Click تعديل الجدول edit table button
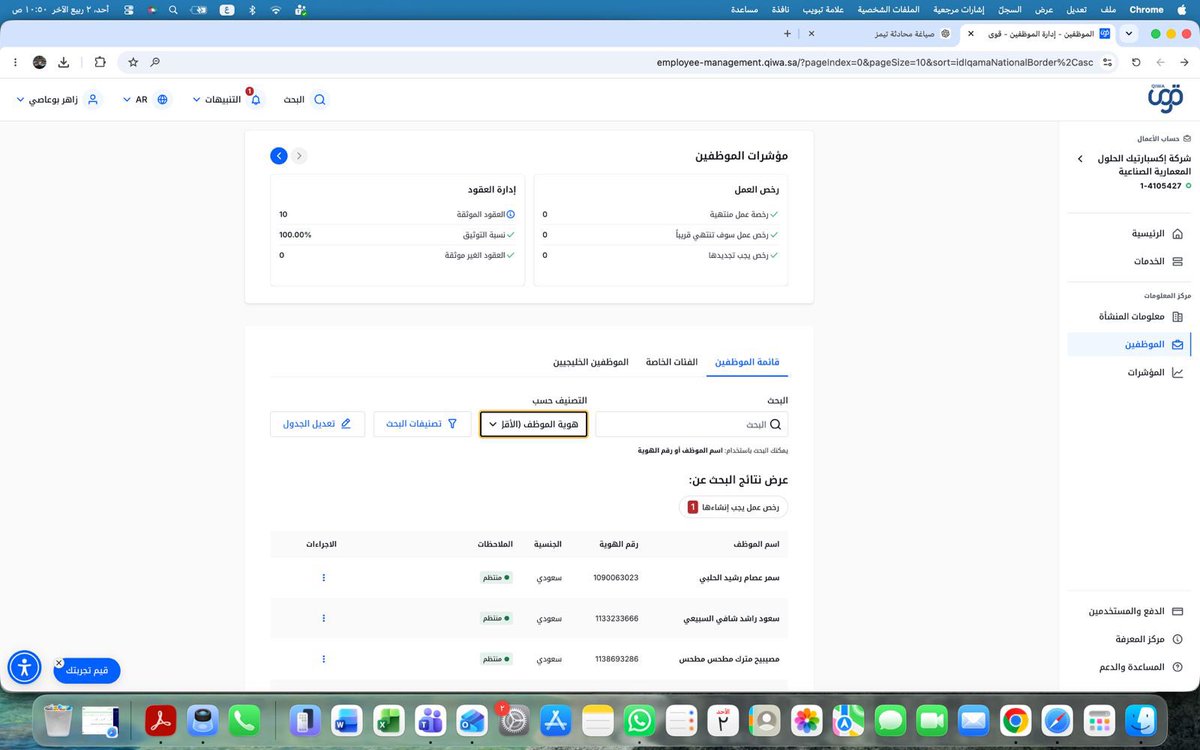 pyautogui.click(x=317, y=424)
